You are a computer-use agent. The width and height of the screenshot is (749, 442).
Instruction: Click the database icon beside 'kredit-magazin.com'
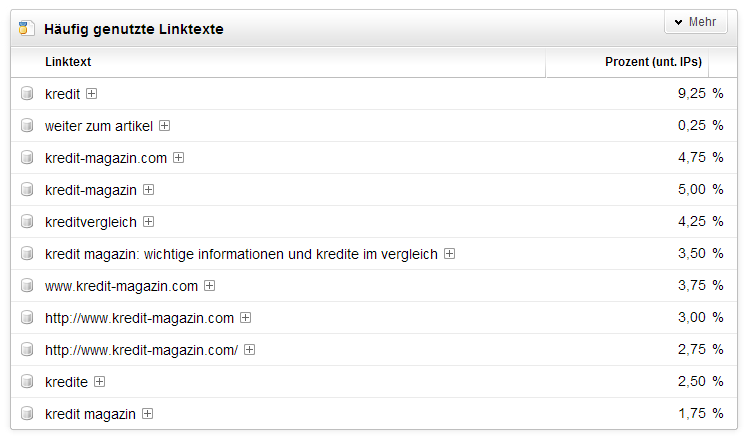(x=27, y=158)
